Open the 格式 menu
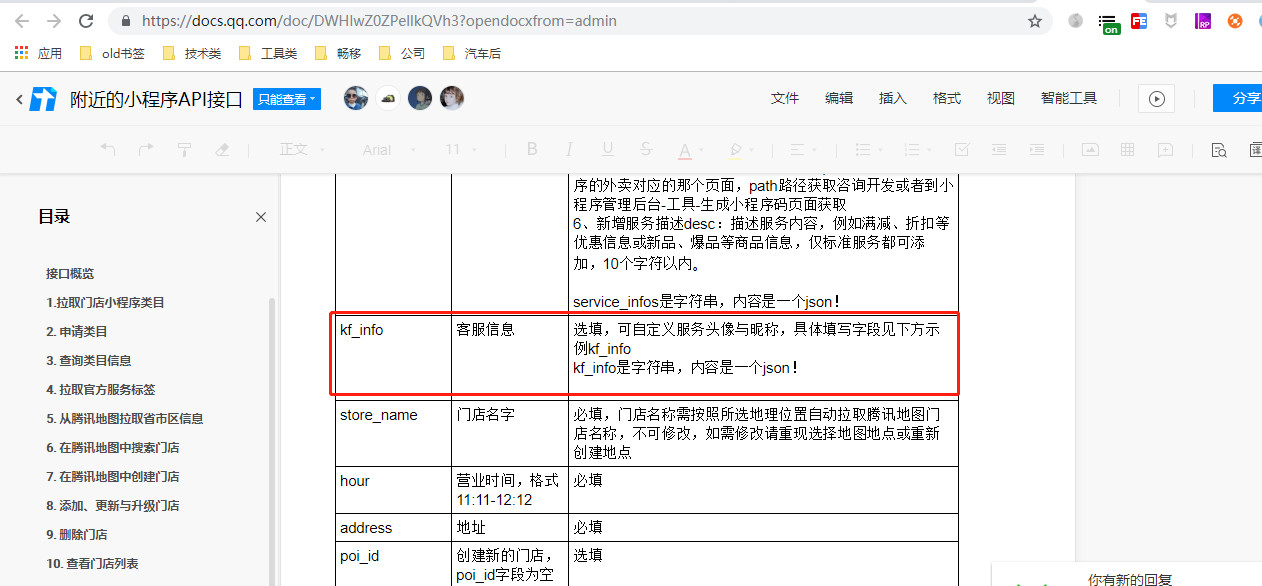 [x=947, y=98]
